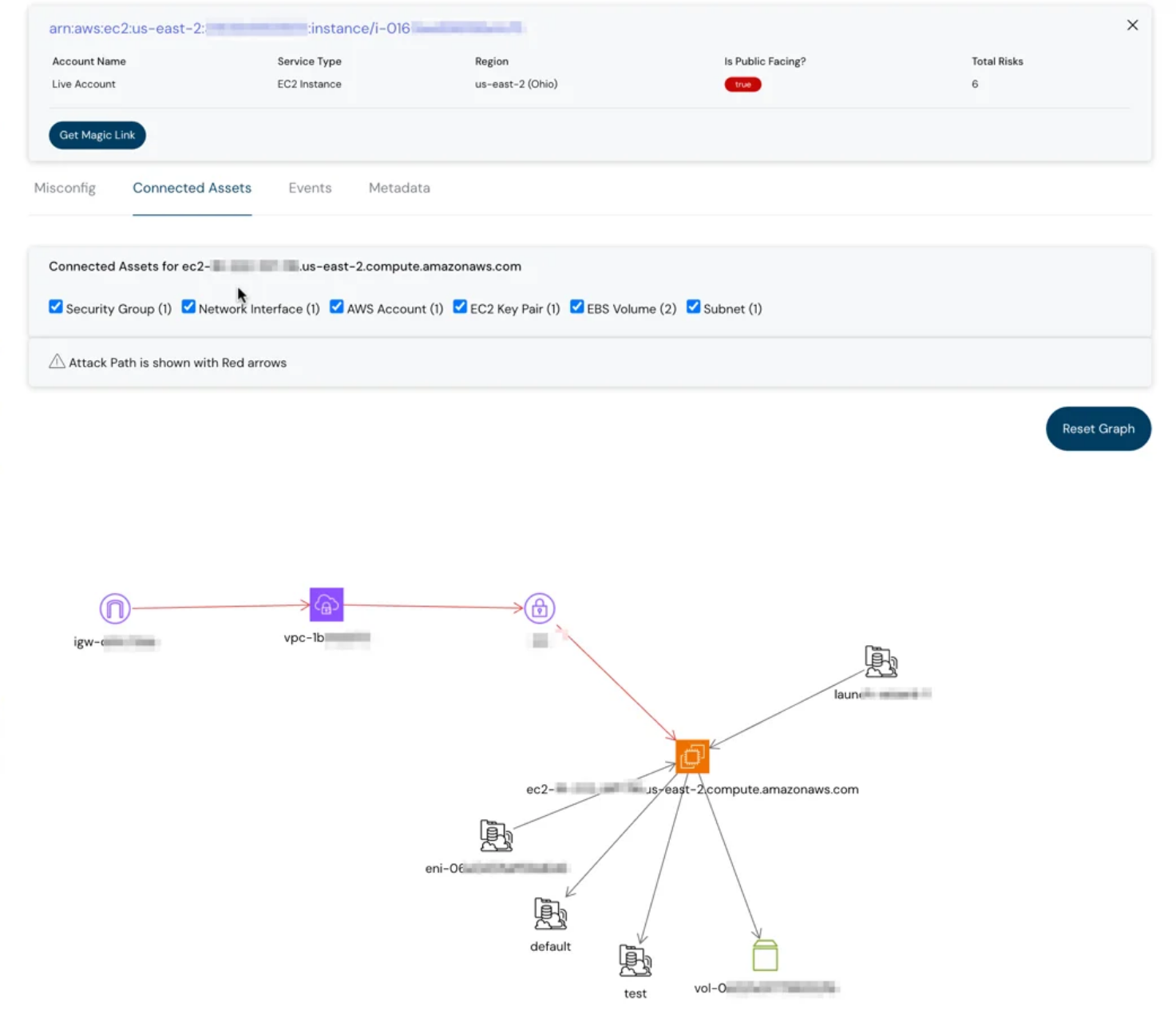Select the igw internet gateway node
Image resolution: width=1176 pixels, height=1030 pixels.
tap(113, 608)
